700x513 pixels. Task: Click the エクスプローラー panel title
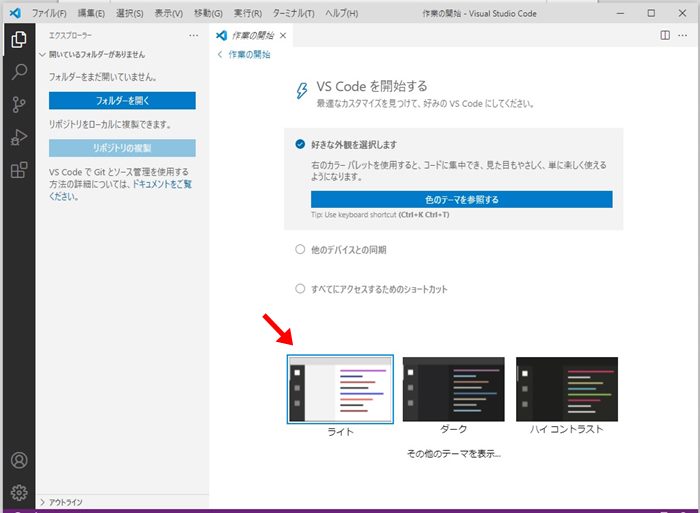[x=70, y=35]
